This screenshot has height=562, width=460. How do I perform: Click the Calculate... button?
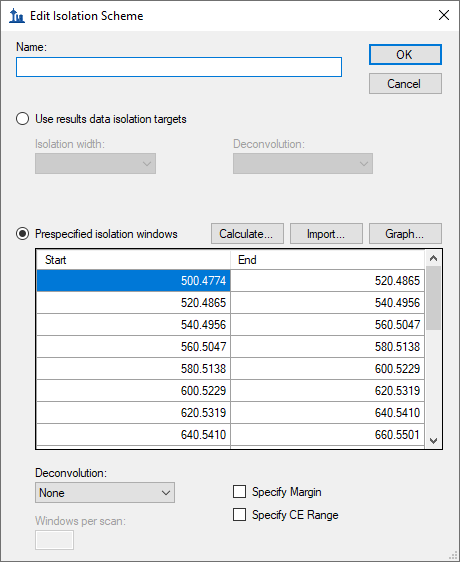click(x=247, y=234)
